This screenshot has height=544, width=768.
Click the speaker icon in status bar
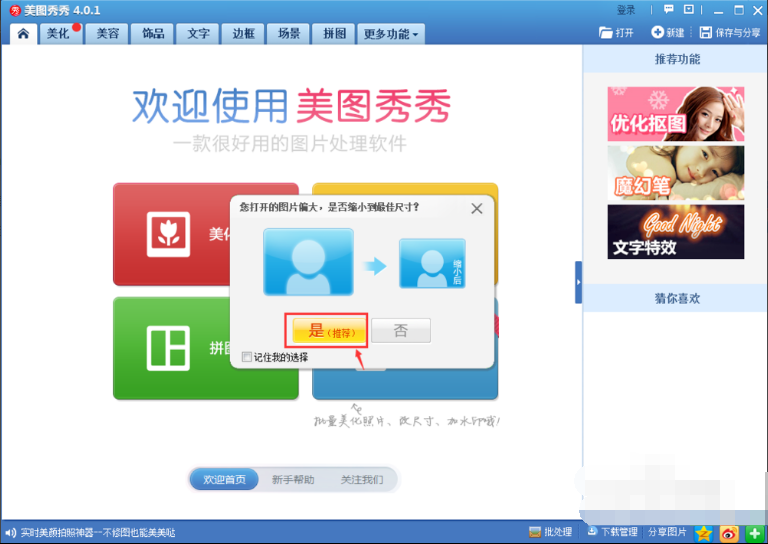pyautogui.click(x=10, y=532)
